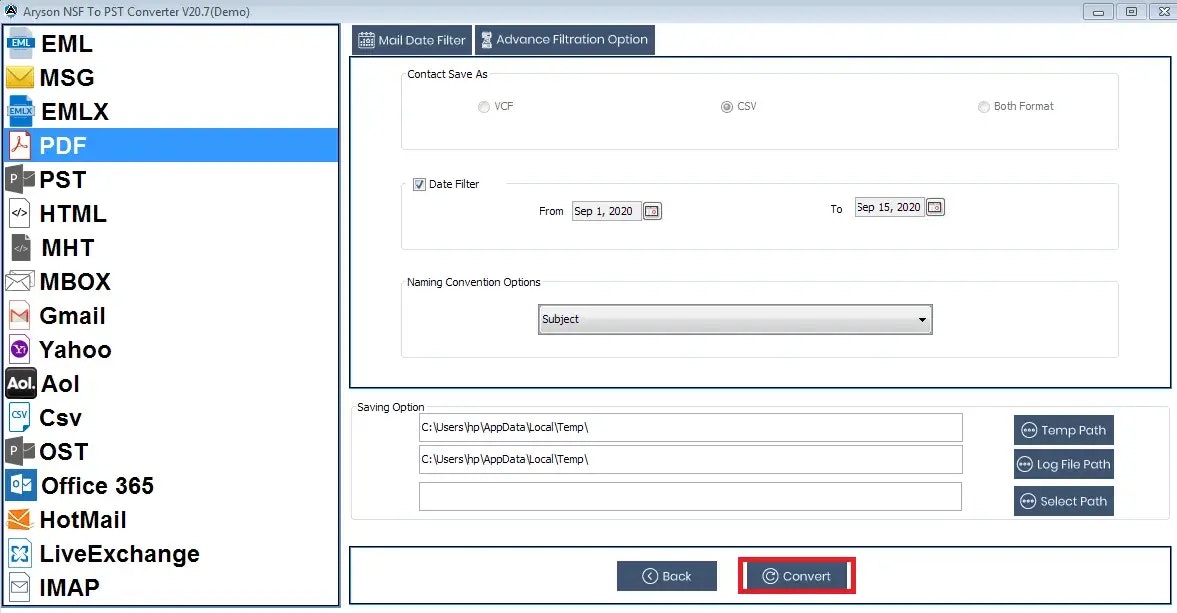Select the PST Outlook icon
The image size is (1177, 613).
pyautogui.click(x=20, y=179)
